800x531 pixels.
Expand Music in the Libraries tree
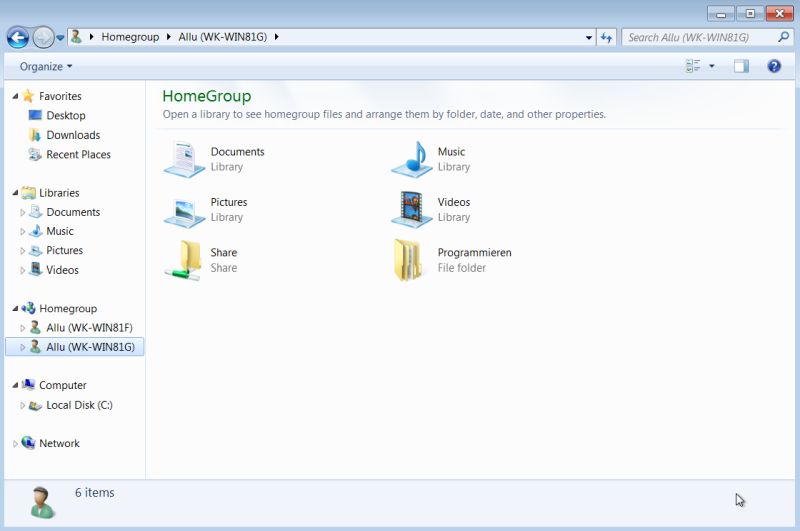click(22, 232)
